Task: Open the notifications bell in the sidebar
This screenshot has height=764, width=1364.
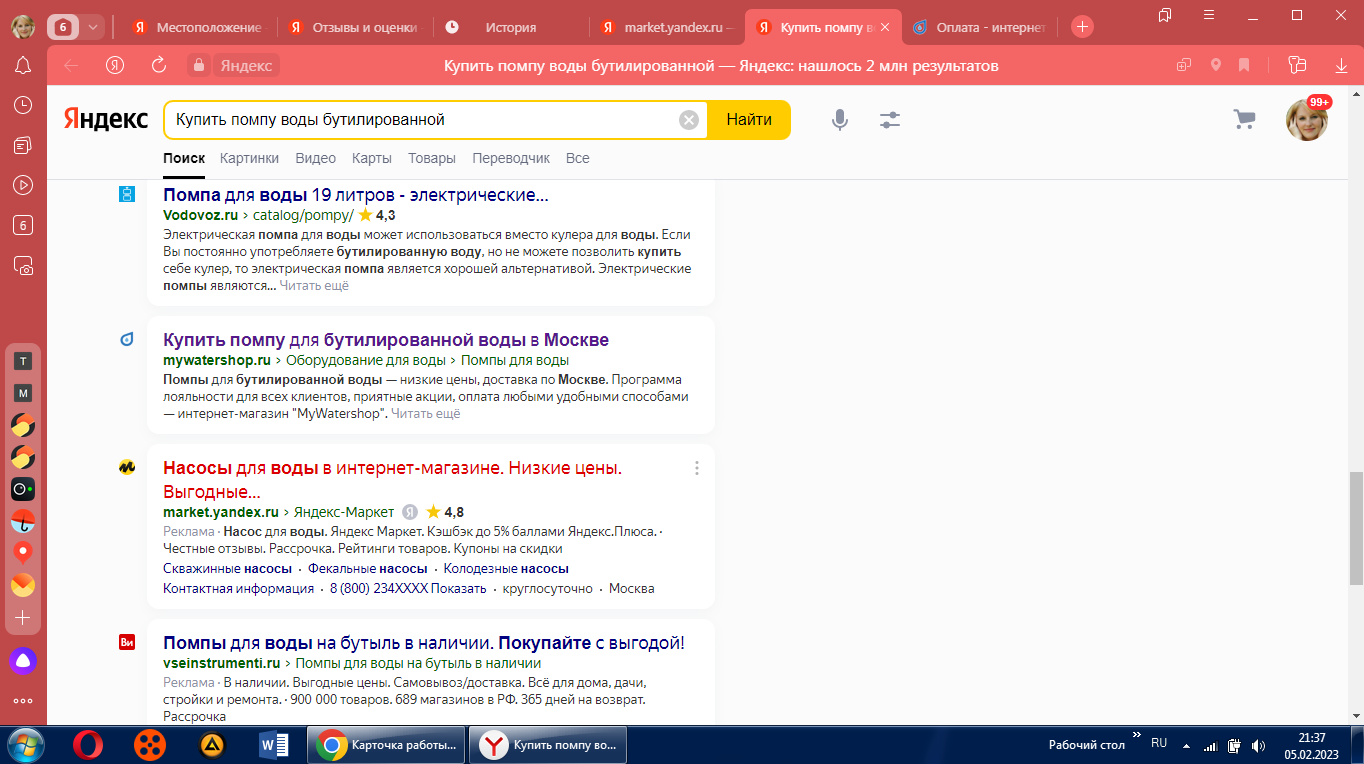Action: (23, 66)
